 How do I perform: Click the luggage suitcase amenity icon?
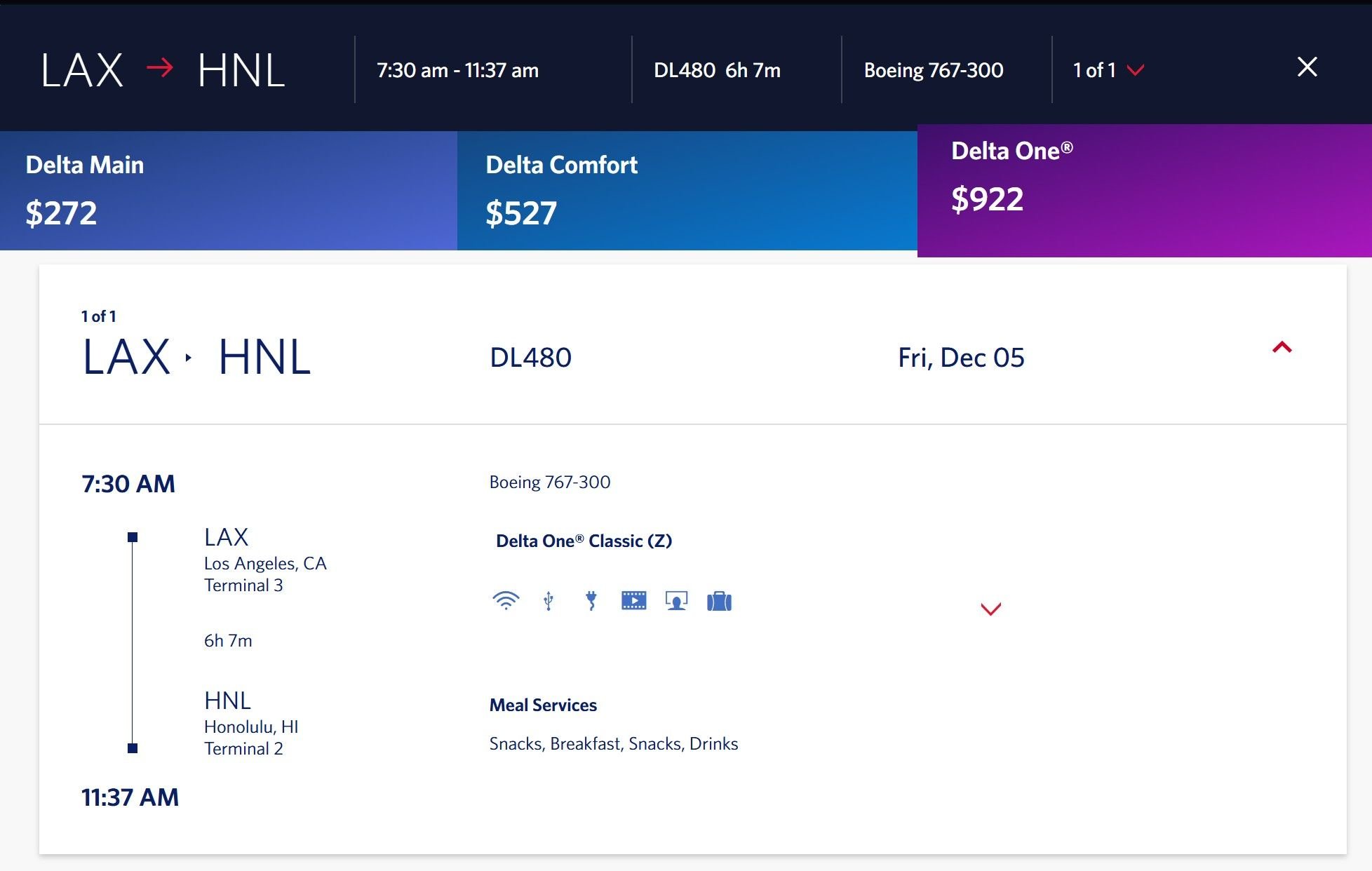tap(719, 602)
